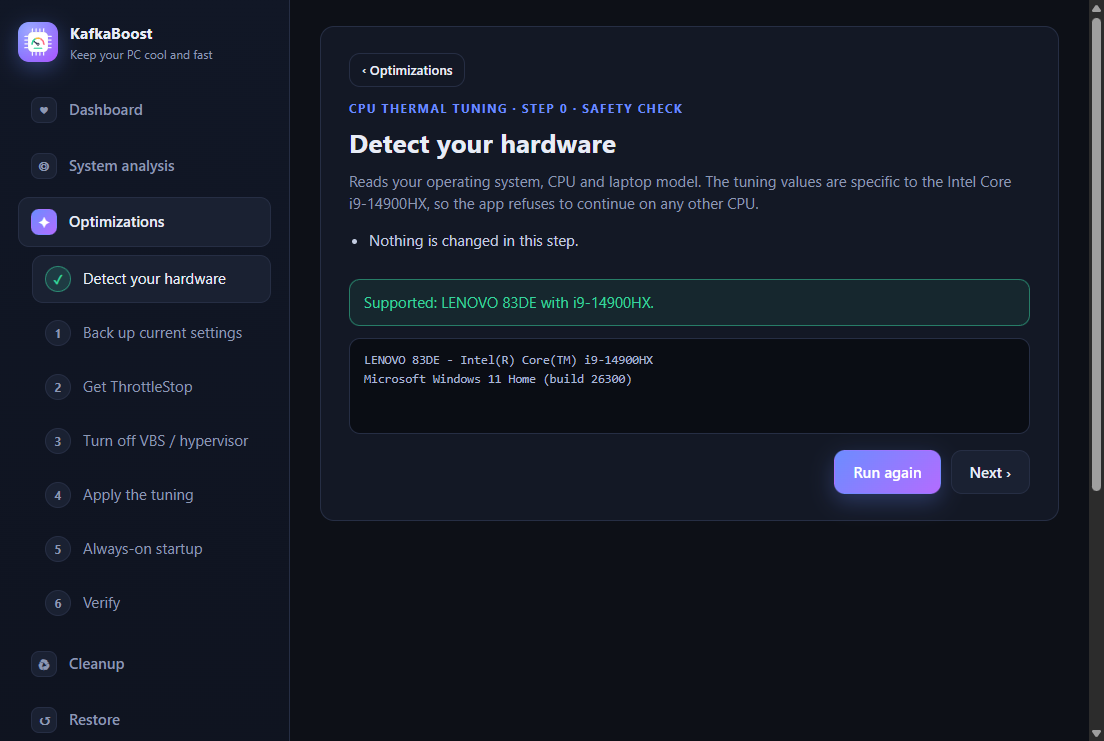
Task: Click the step 5 number badge
Action: click(58, 549)
